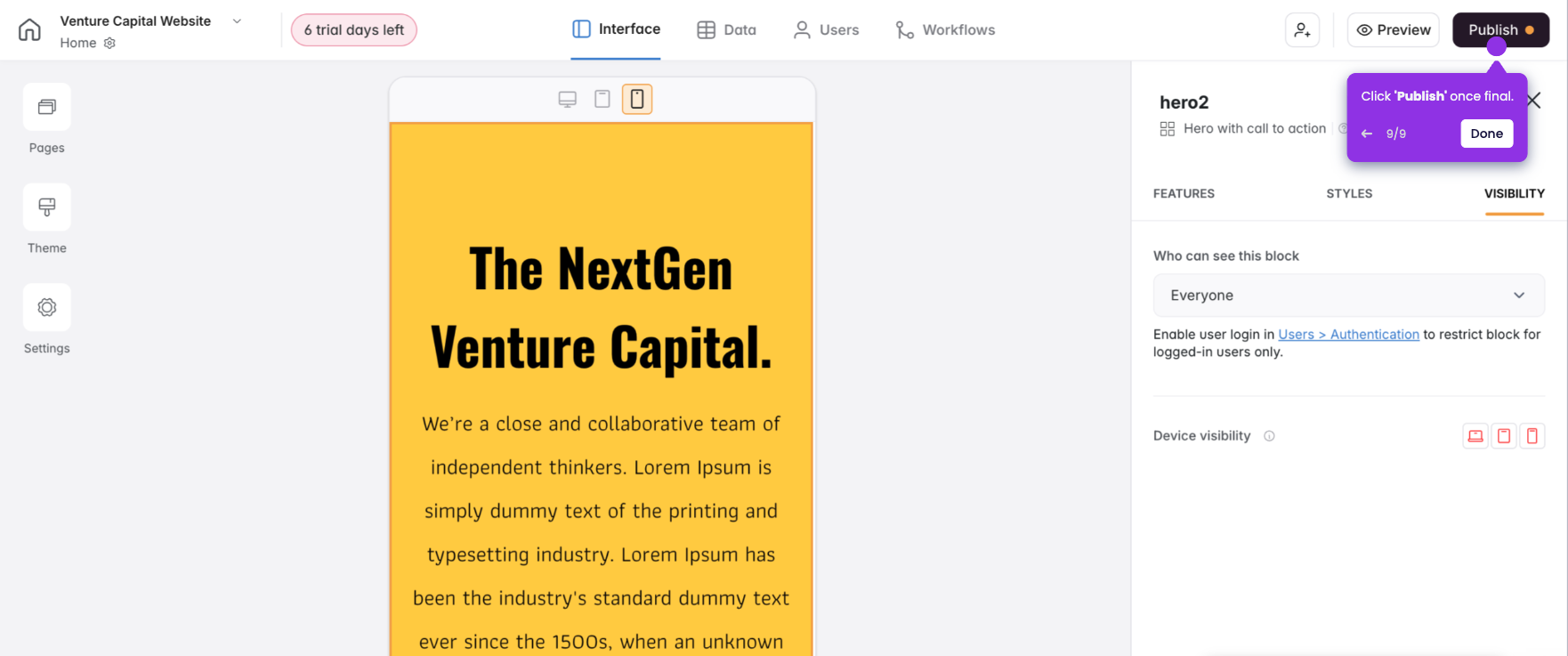
Task: Go back to previous tutorial step arrow
Action: 1367,134
